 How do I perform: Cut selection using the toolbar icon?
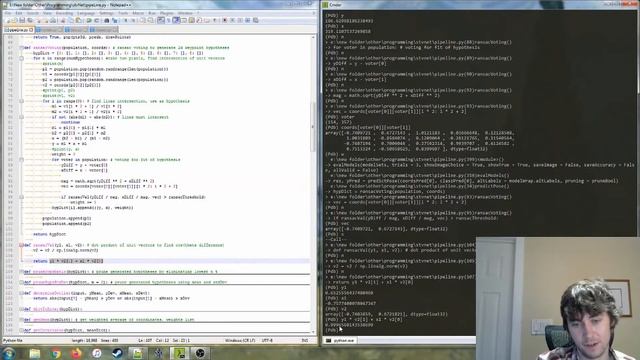click(63, 20)
